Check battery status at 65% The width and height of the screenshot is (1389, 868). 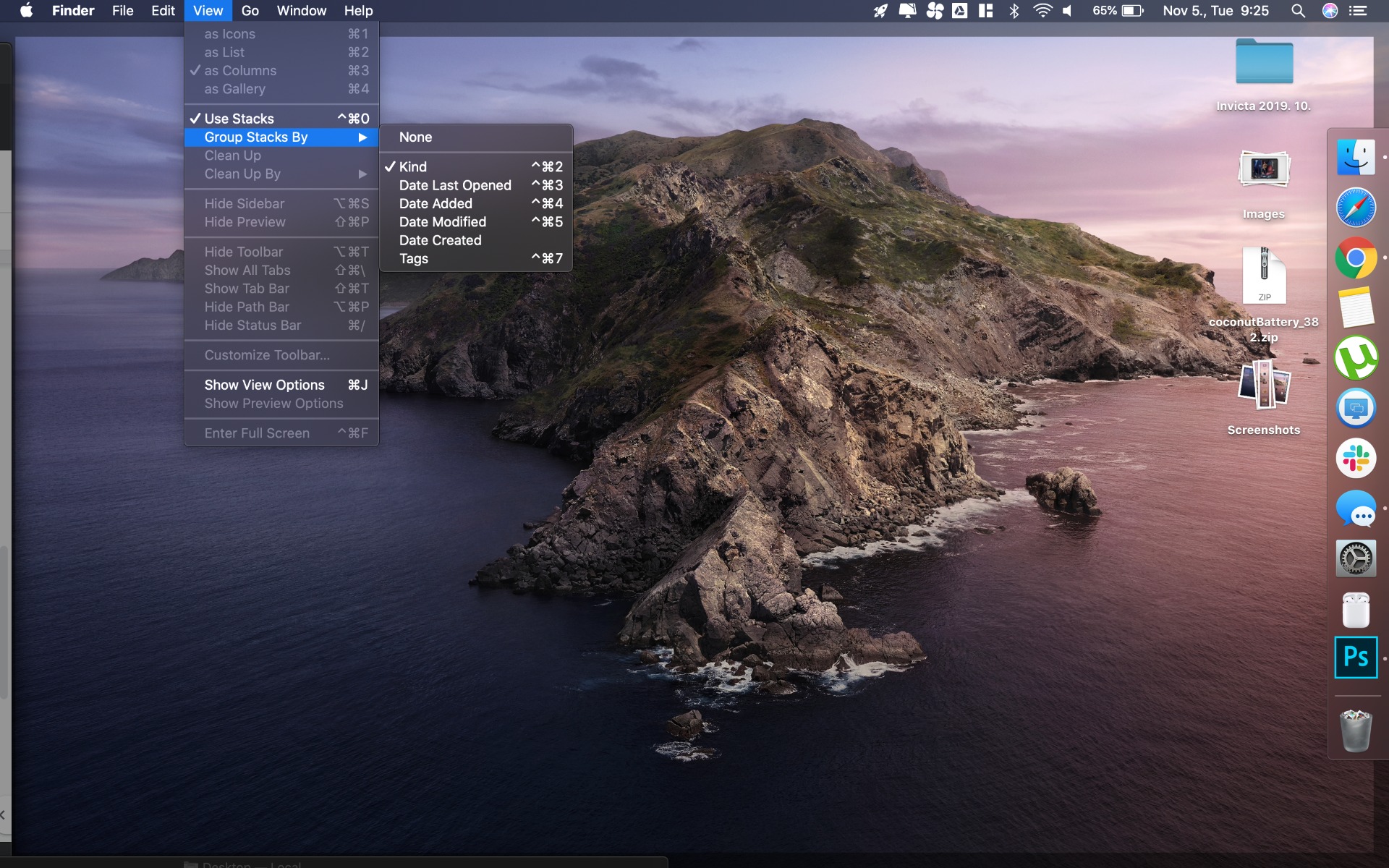[1118, 11]
